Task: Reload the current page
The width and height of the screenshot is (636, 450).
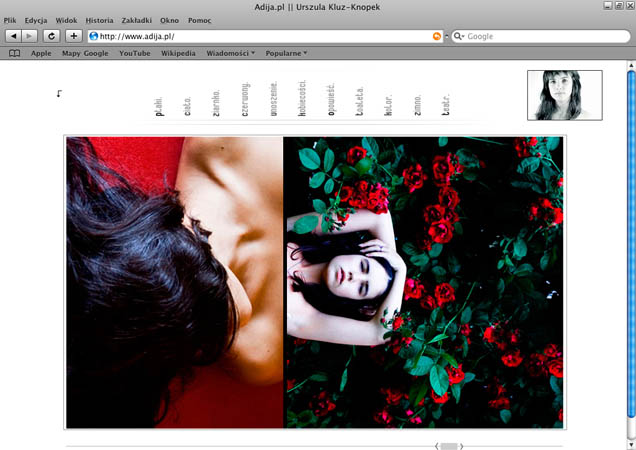Action: pos(51,36)
